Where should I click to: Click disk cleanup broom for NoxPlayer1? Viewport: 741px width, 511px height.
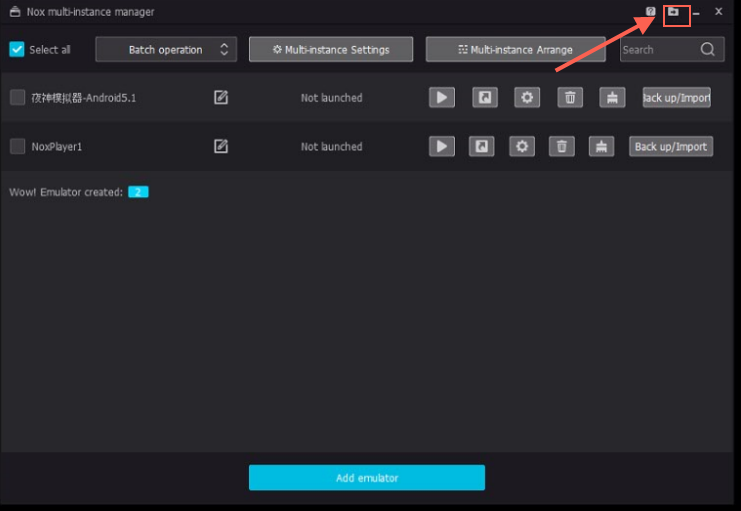click(602, 146)
